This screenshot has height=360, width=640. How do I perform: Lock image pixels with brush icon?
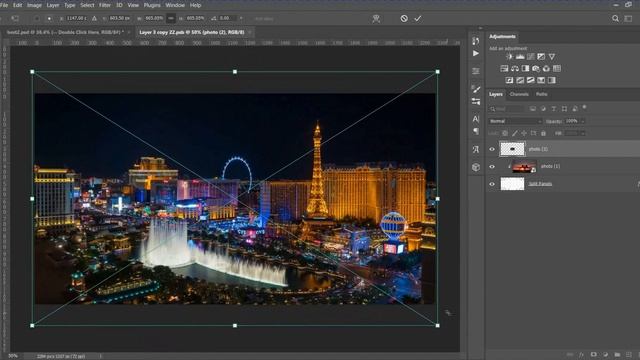[x=515, y=133]
